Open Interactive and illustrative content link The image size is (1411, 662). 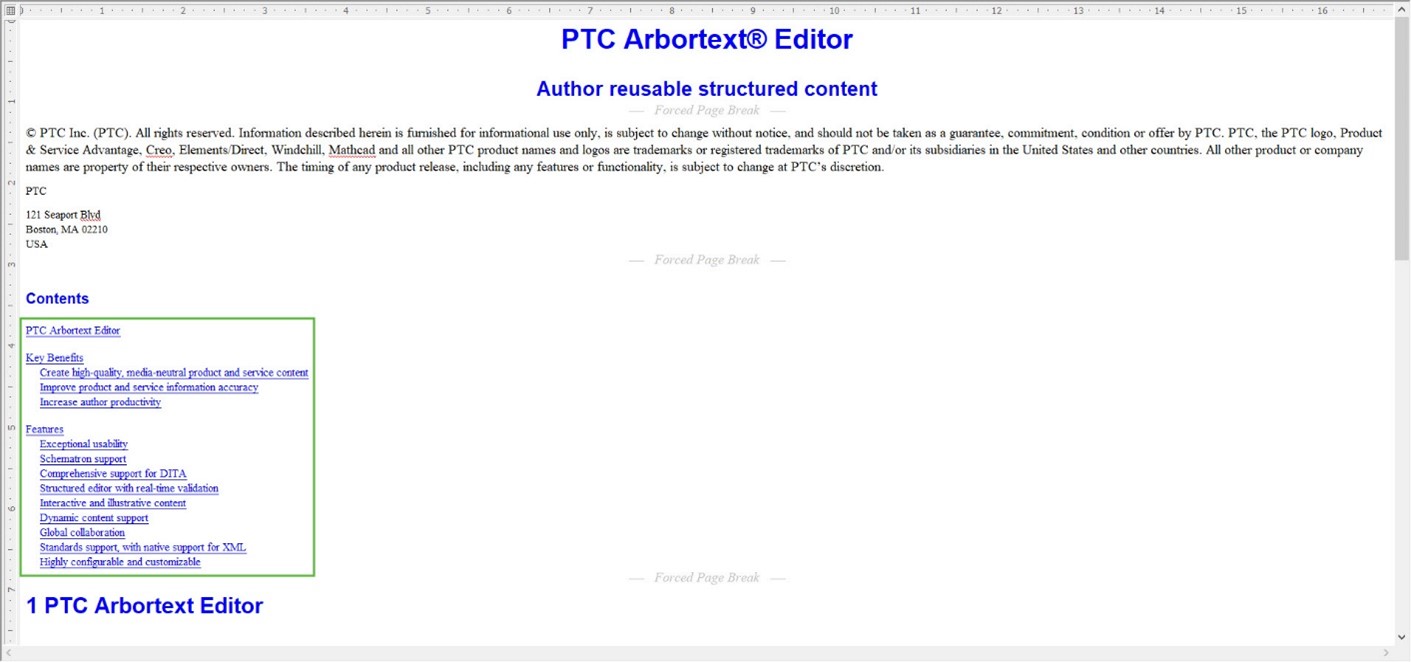pyautogui.click(x=113, y=503)
